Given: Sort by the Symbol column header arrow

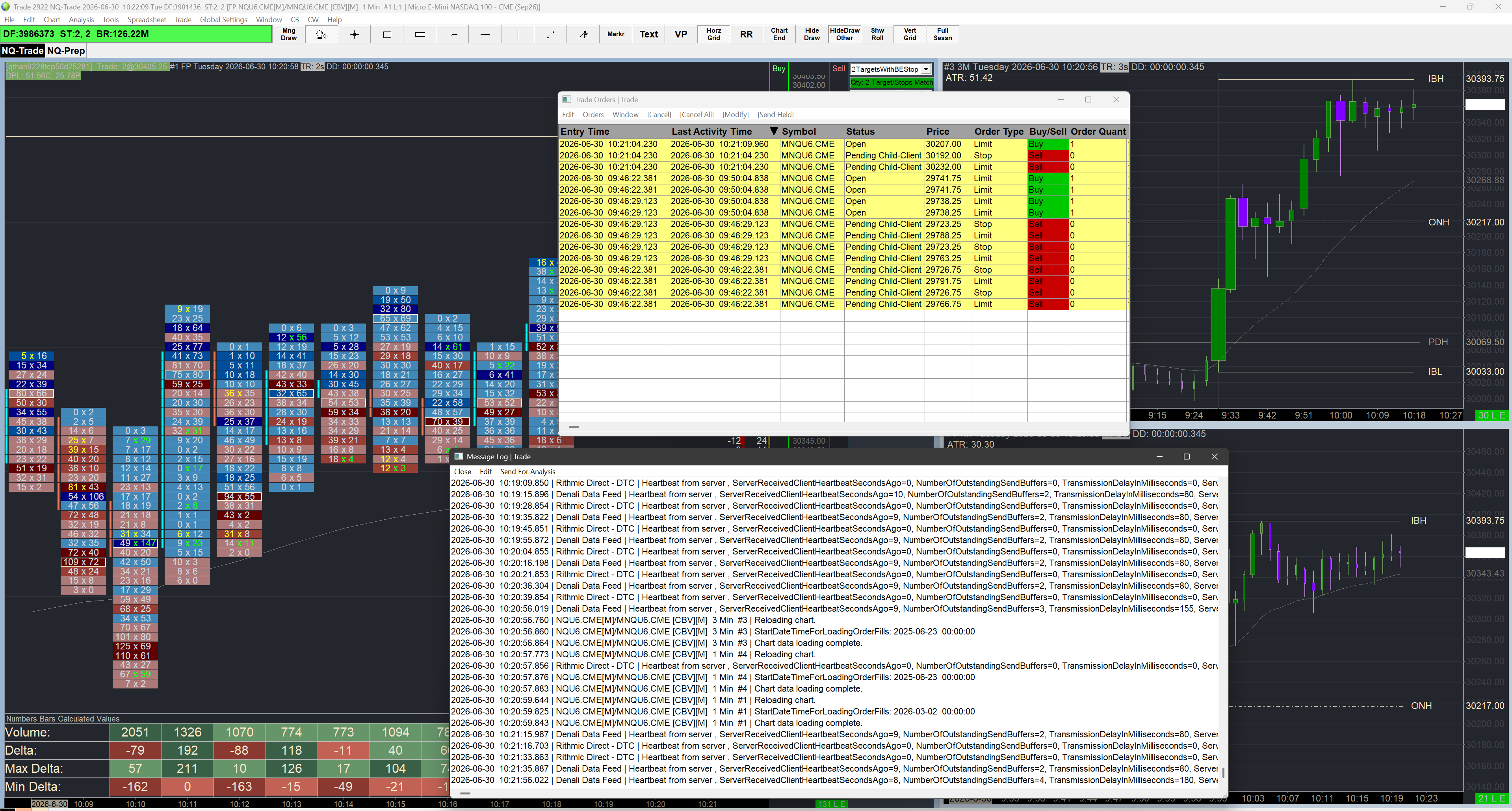Looking at the screenshot, I should (774, 131).
